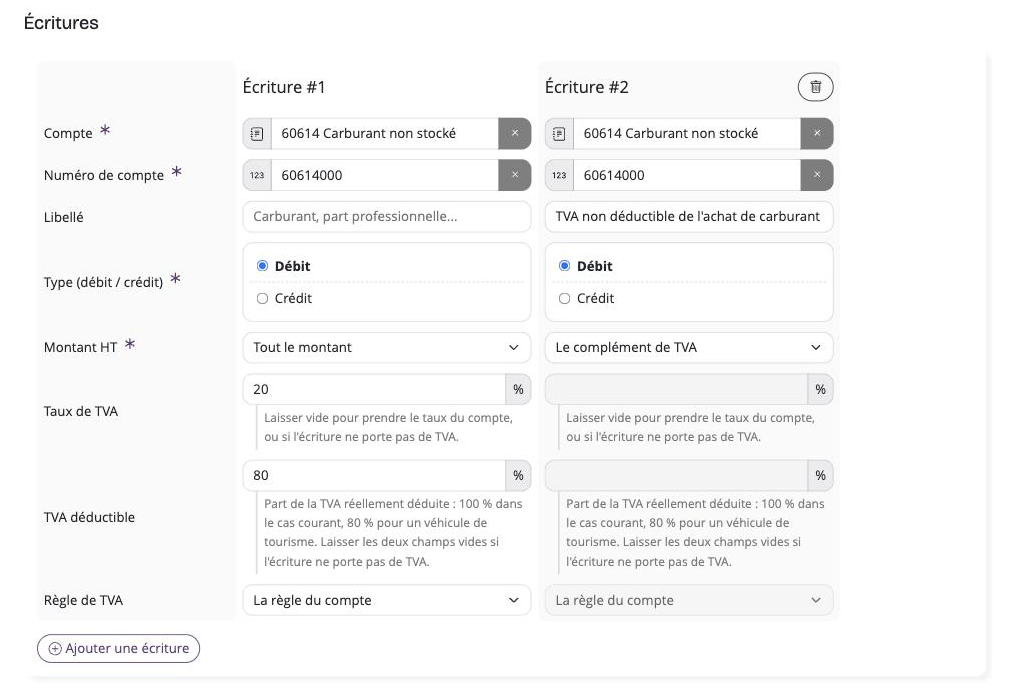Click TVA déductible field showing 80

pos(374,475)
